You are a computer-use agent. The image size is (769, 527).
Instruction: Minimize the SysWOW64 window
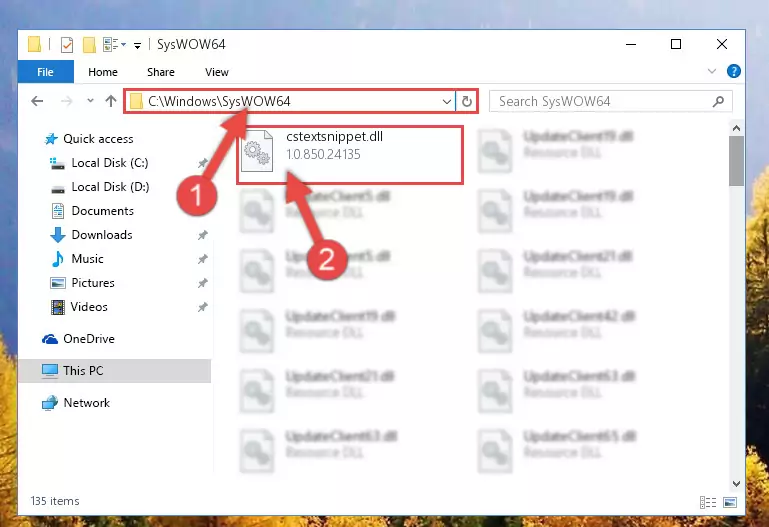631,45
